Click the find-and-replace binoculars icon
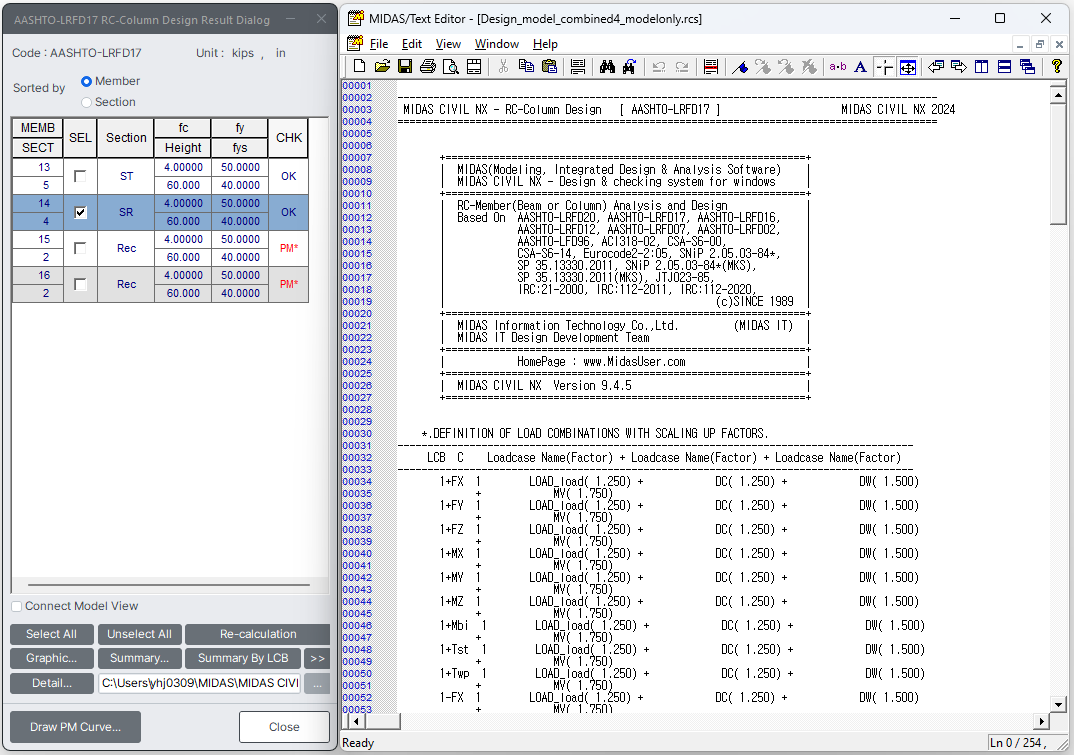The width and height of the screenshot is (1074, 755). [629, 66]
